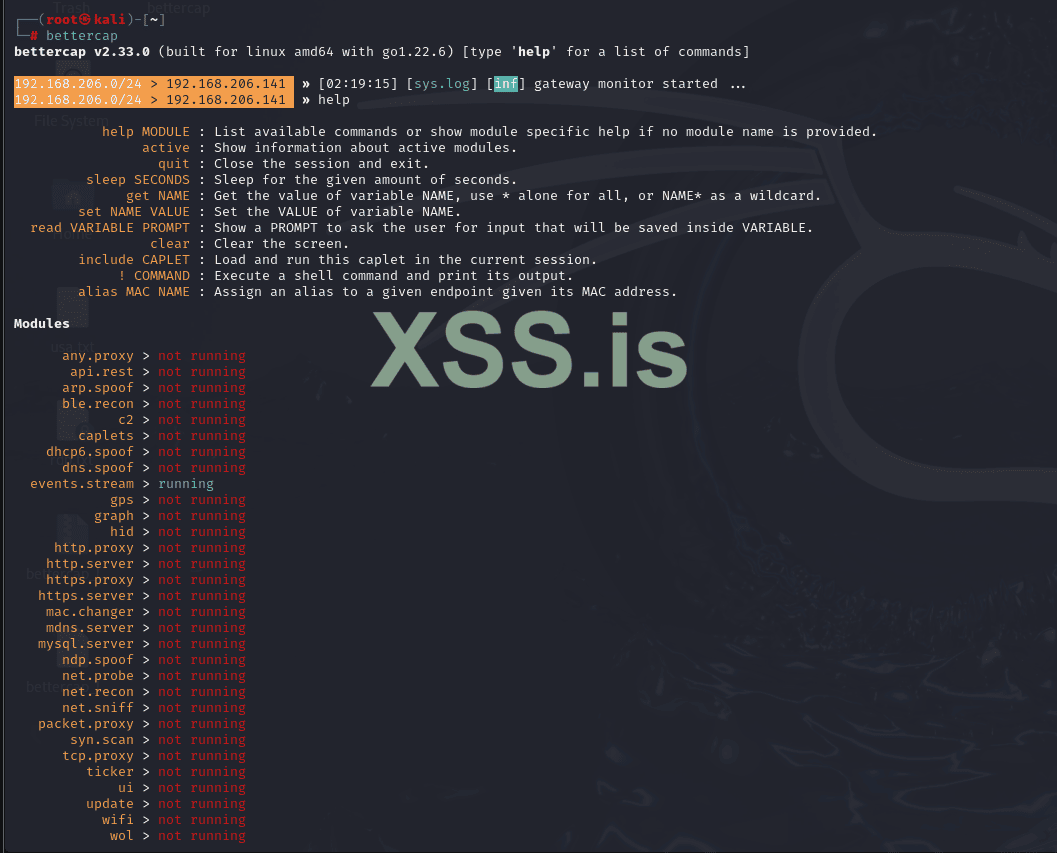Click the 'dhcp6.spoof' module name

[90, 452]
